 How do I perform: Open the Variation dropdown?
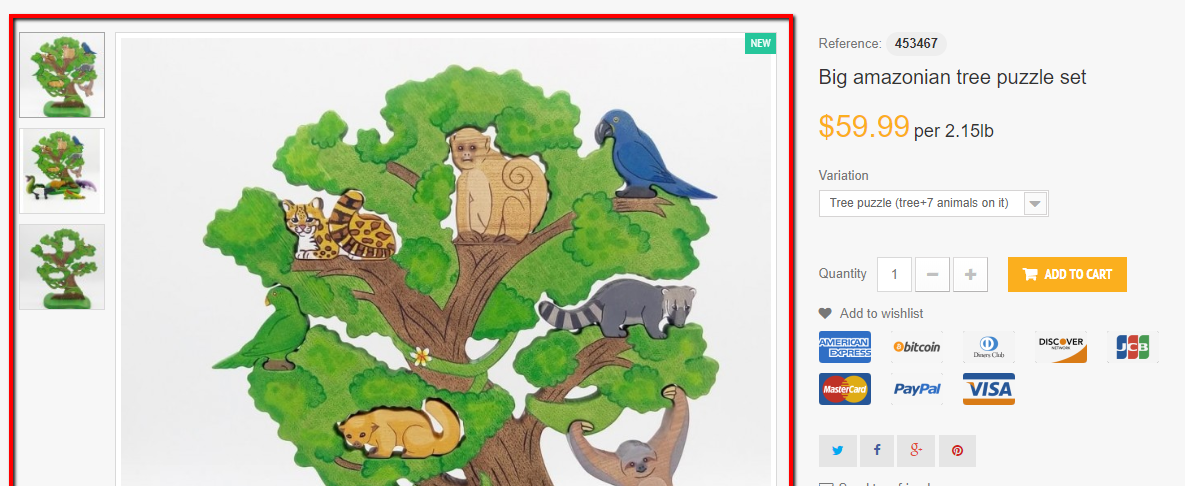coord(933,203)
